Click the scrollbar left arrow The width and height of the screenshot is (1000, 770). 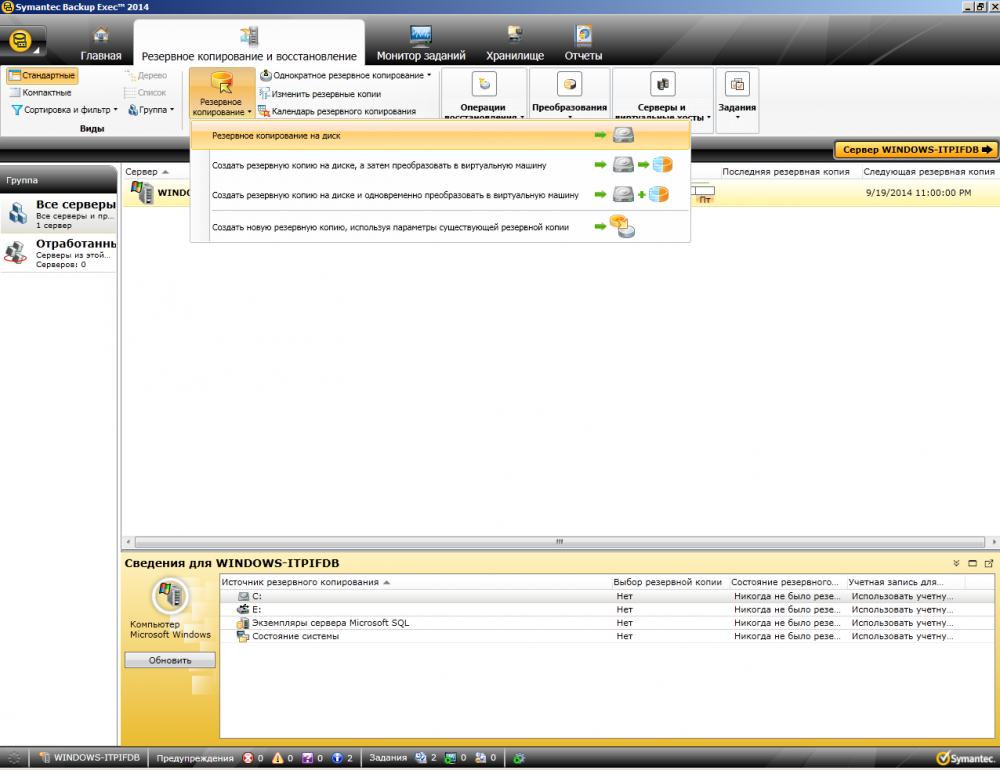(128, 542)
